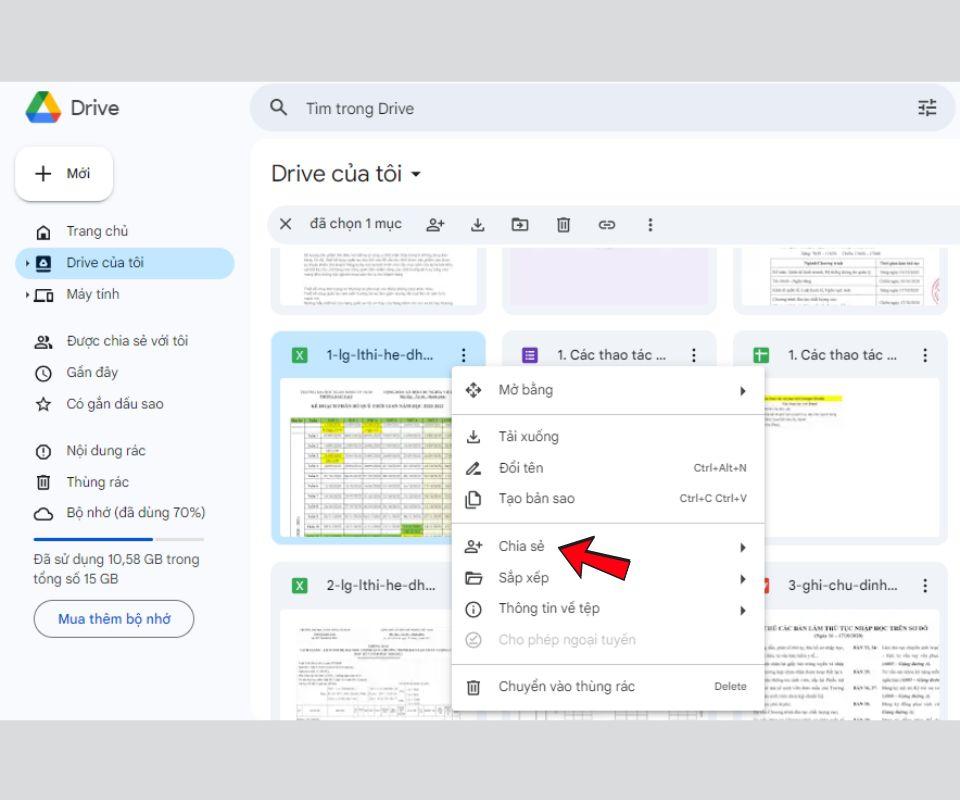Click the get link icon in toolbar
Viewport: 960px width, 800px height.
tap(606, 225)
